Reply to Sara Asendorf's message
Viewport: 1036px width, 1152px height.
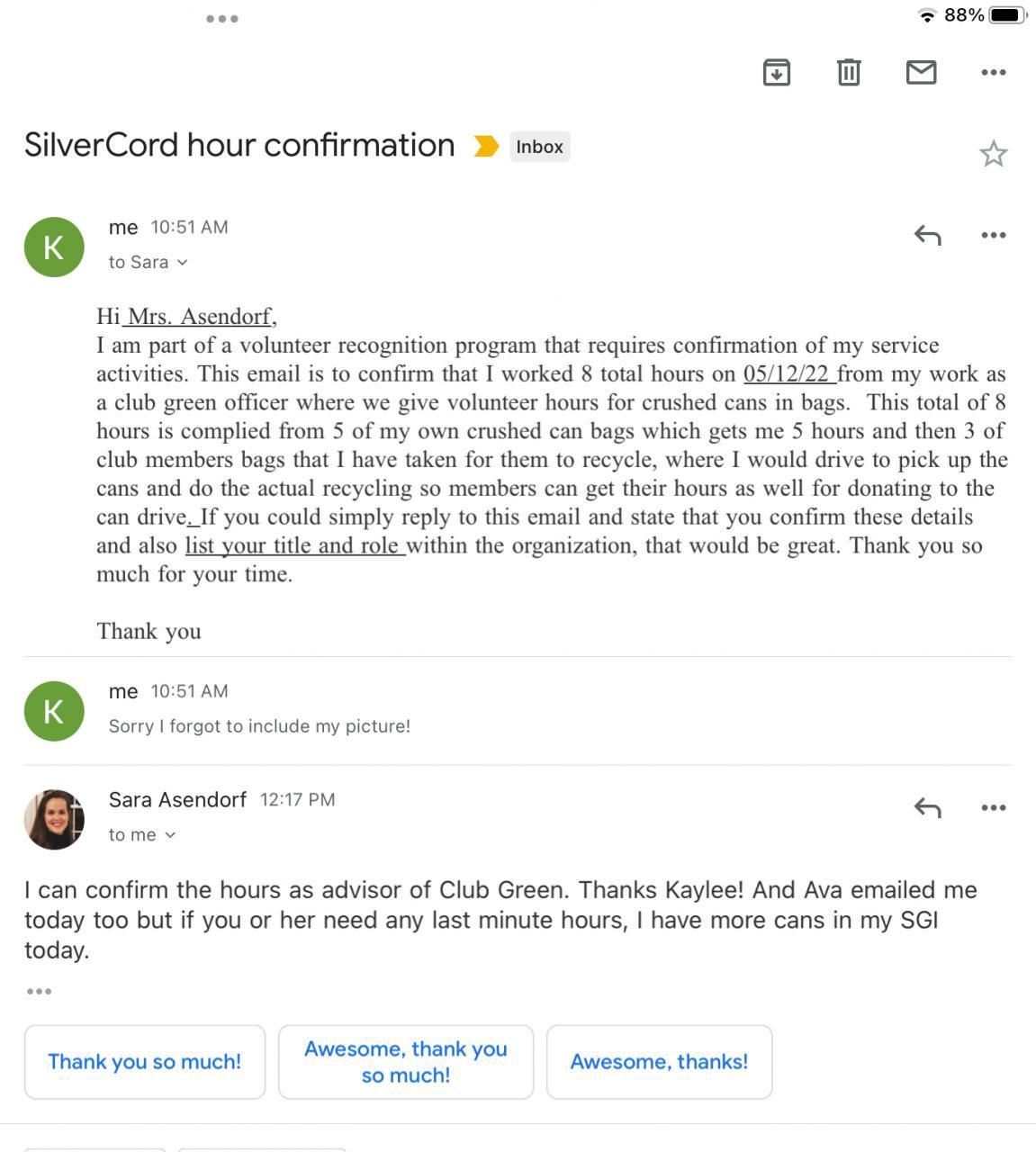click(x=927, y=807)
